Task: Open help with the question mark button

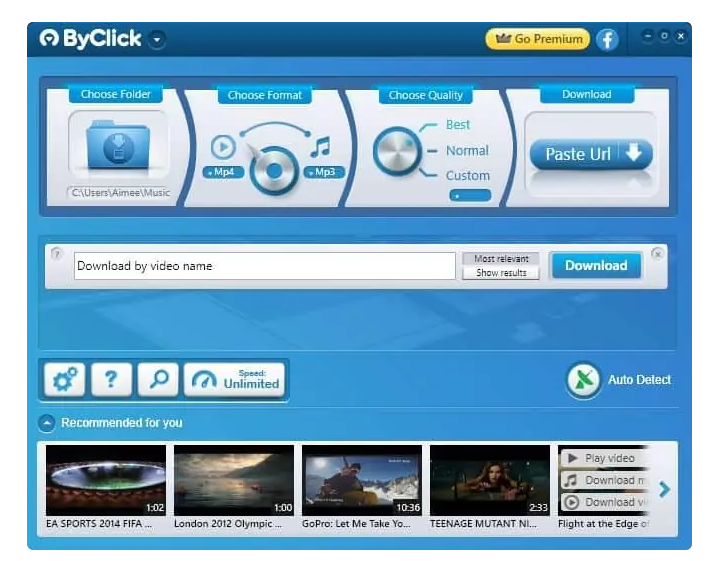Action: click(111, 379)
